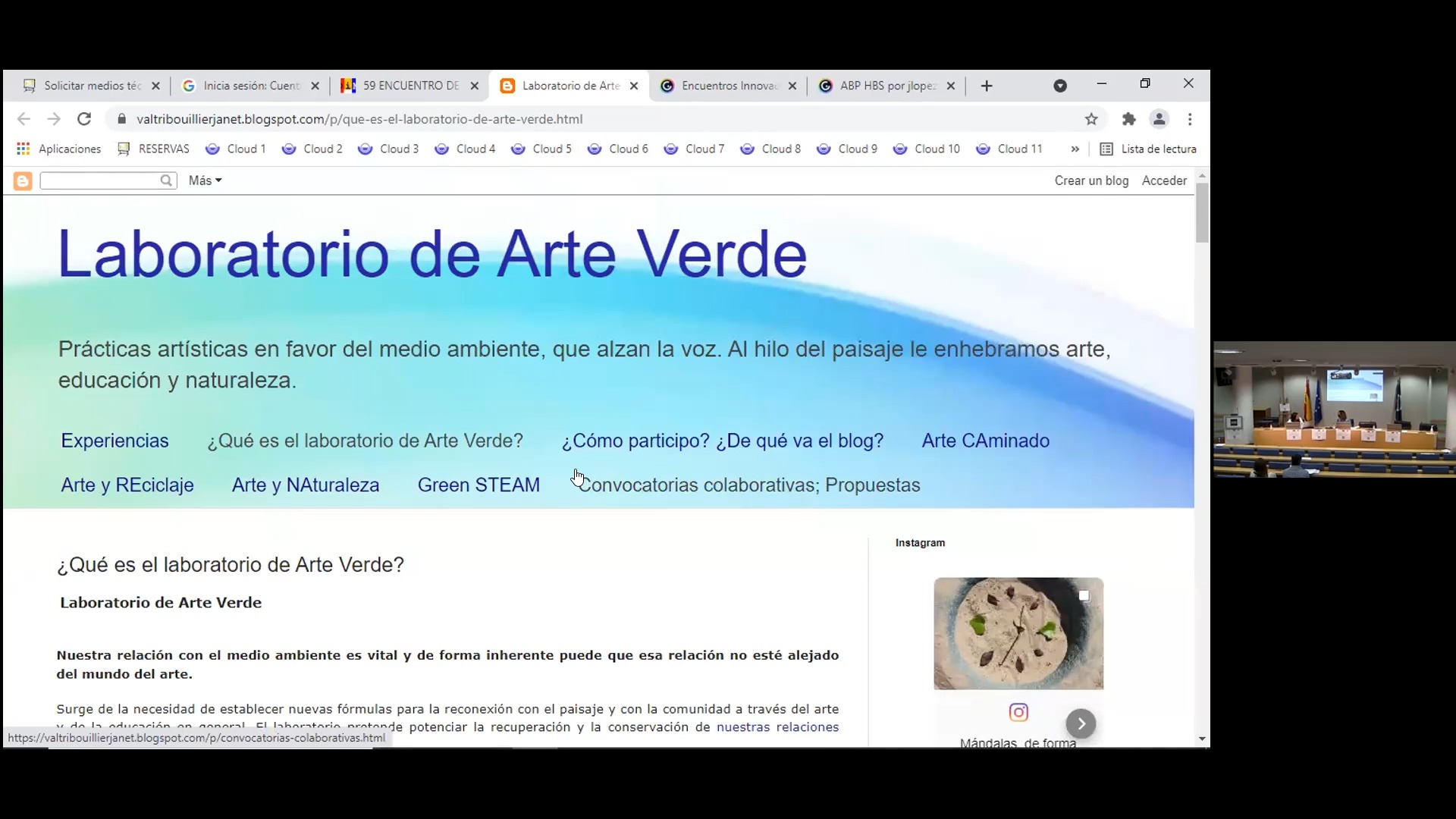Click the Blogger search magnifier icon
The image size is (1456, 819).
coord(166,180)
